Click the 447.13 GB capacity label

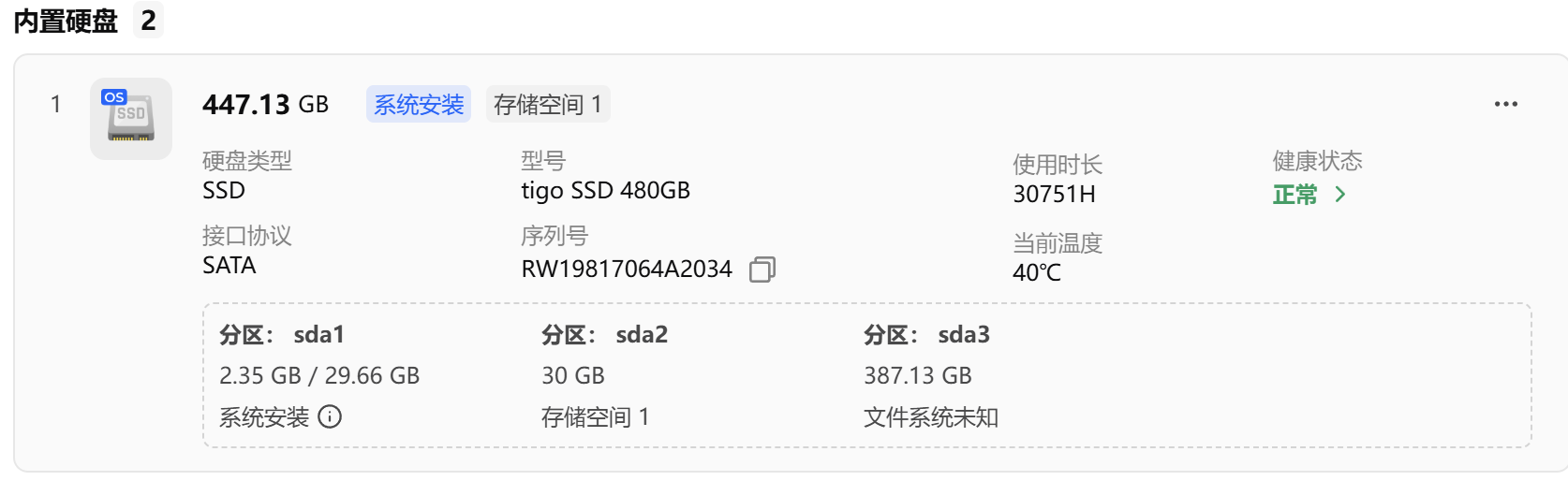[x=265, y=105]
